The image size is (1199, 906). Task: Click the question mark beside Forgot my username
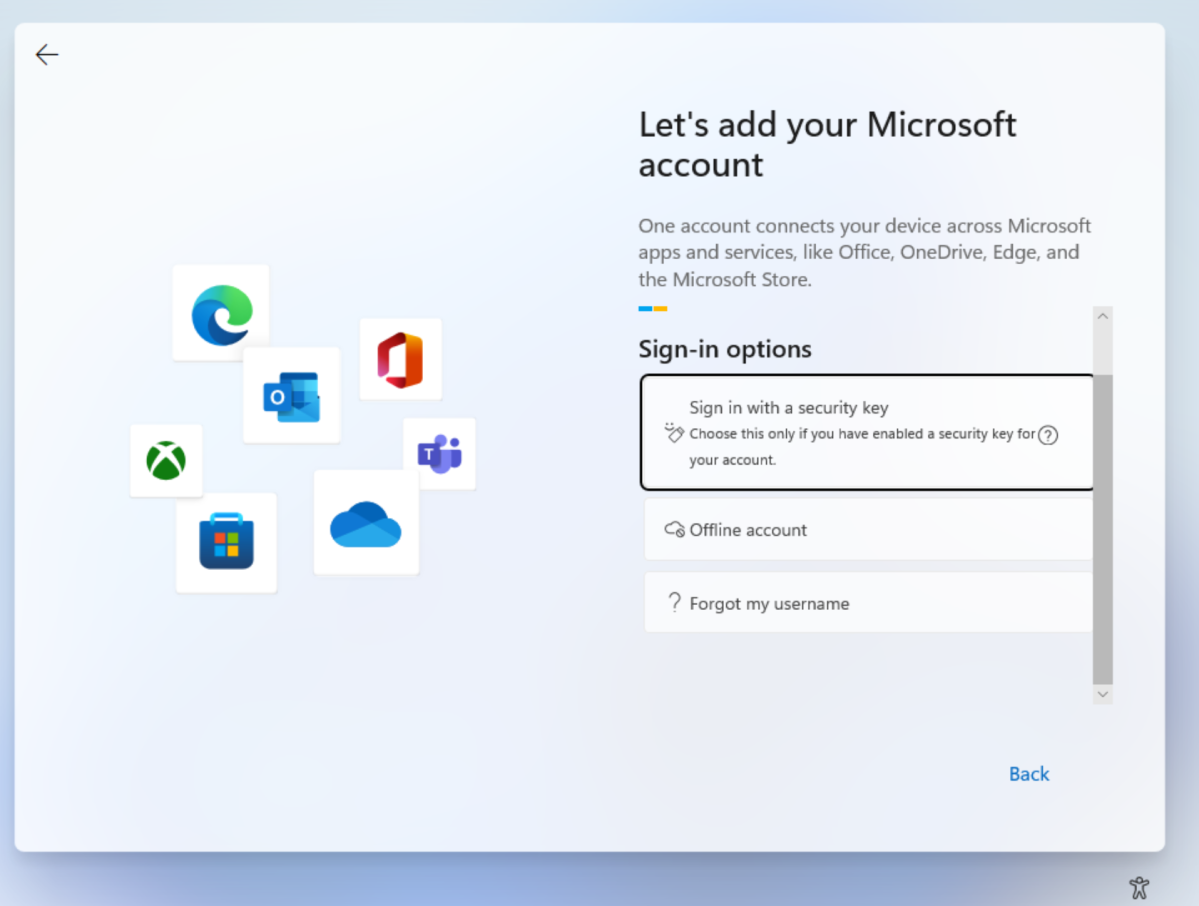tap(674, 602)
